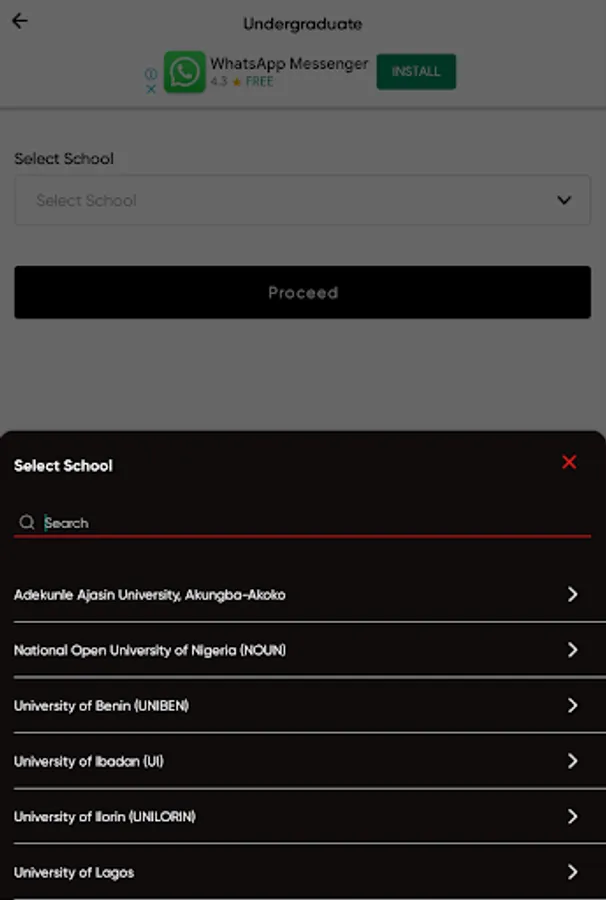Click the WhatsApp Messenger ad icon

[184, 72]
